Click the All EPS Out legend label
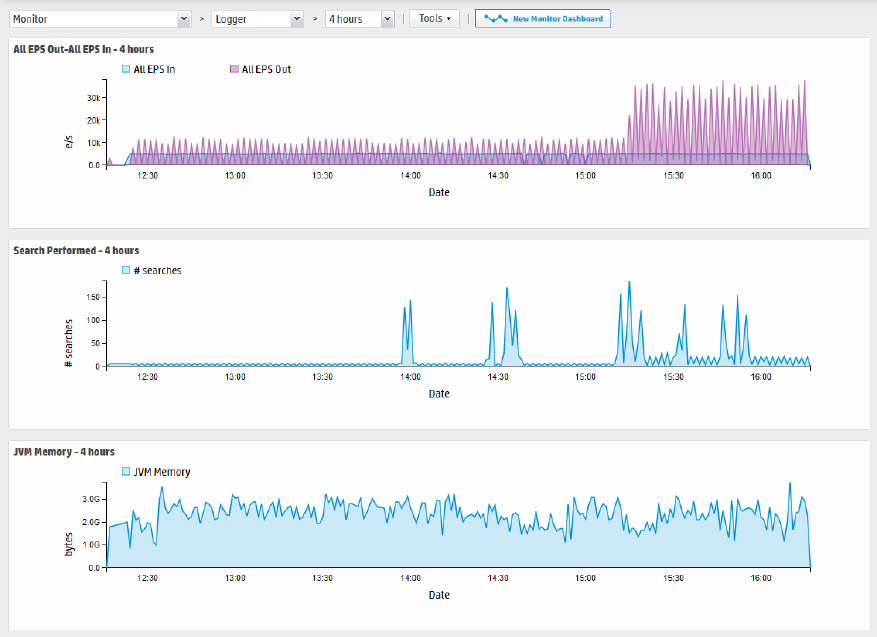This screenshot has width=877, height=637. tap(266, 69)
